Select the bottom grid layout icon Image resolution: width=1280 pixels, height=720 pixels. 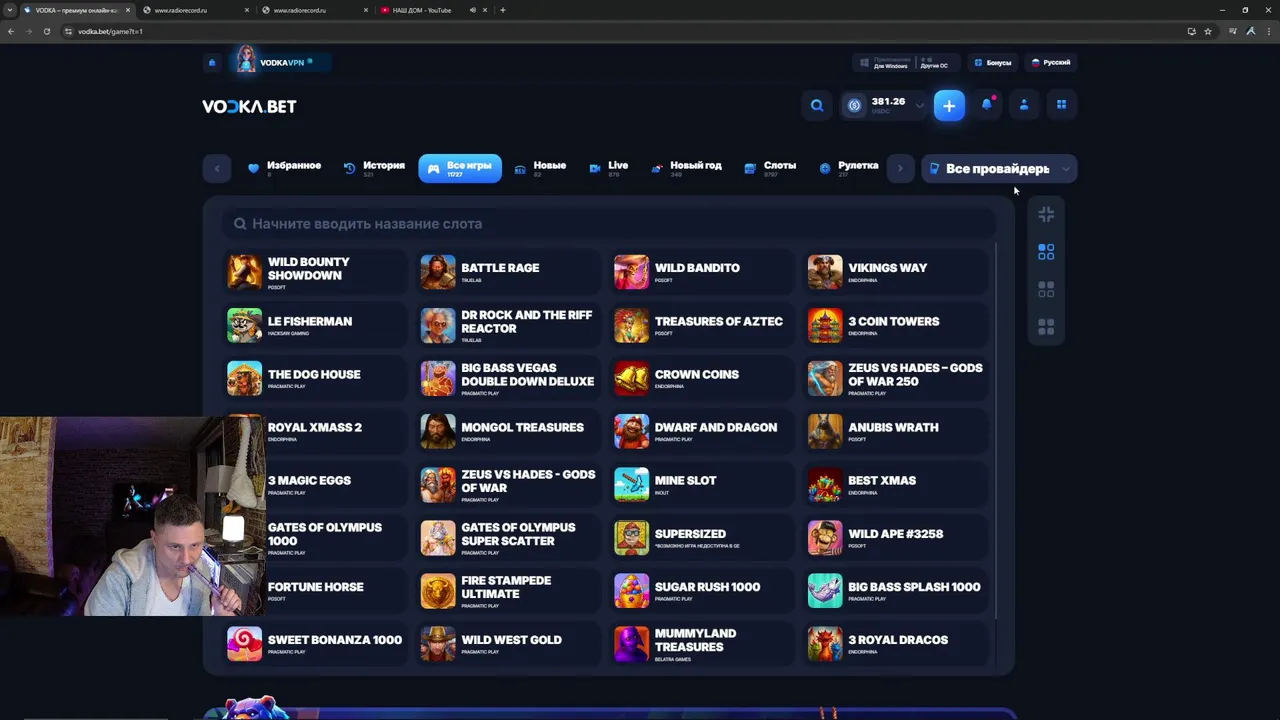tap(1046, 327)
